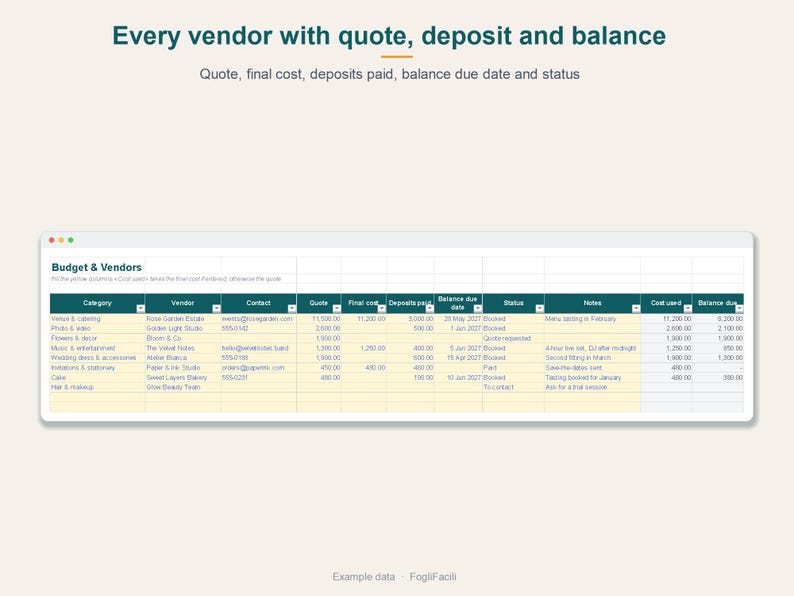Open the last Balance due column filter arrow

739,309
